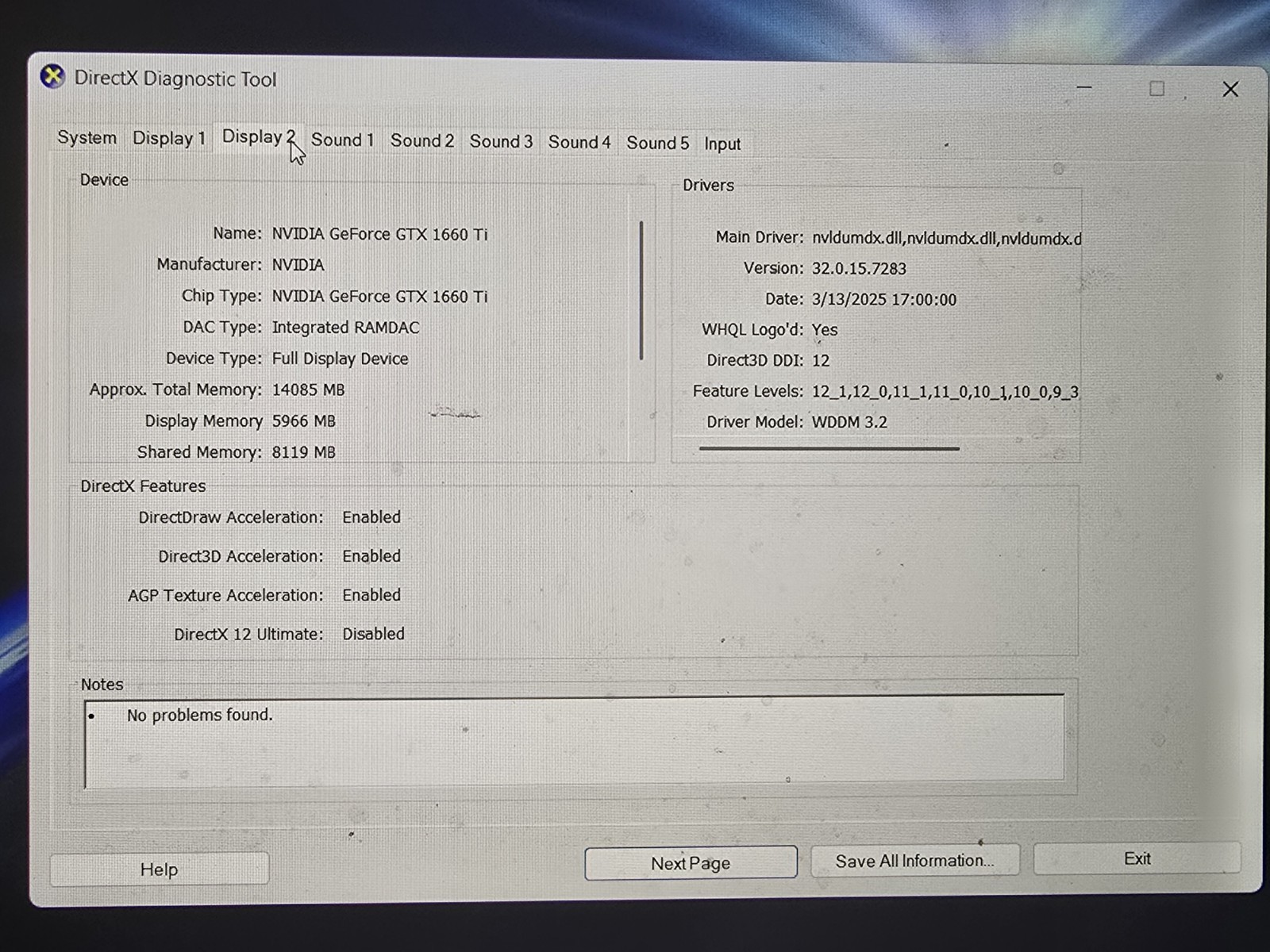Switch to the System tab
The width and height of the screenshot is (1270, 952).
[87, 137]
